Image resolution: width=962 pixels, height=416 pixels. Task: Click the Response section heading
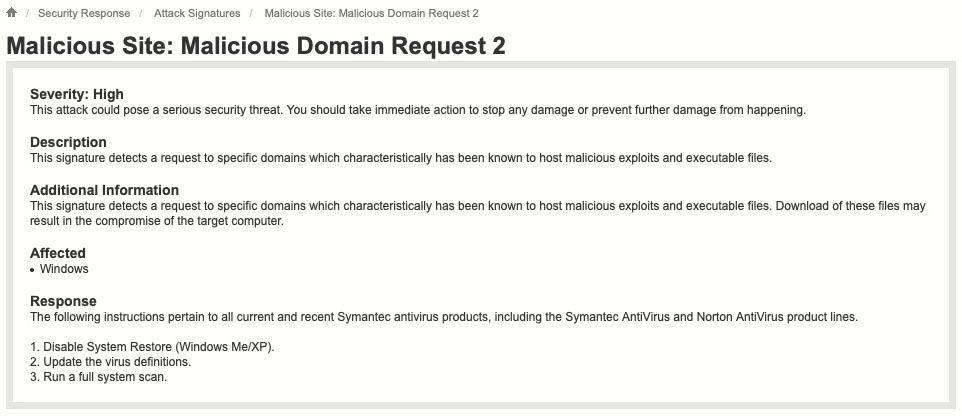click(63, 301)
